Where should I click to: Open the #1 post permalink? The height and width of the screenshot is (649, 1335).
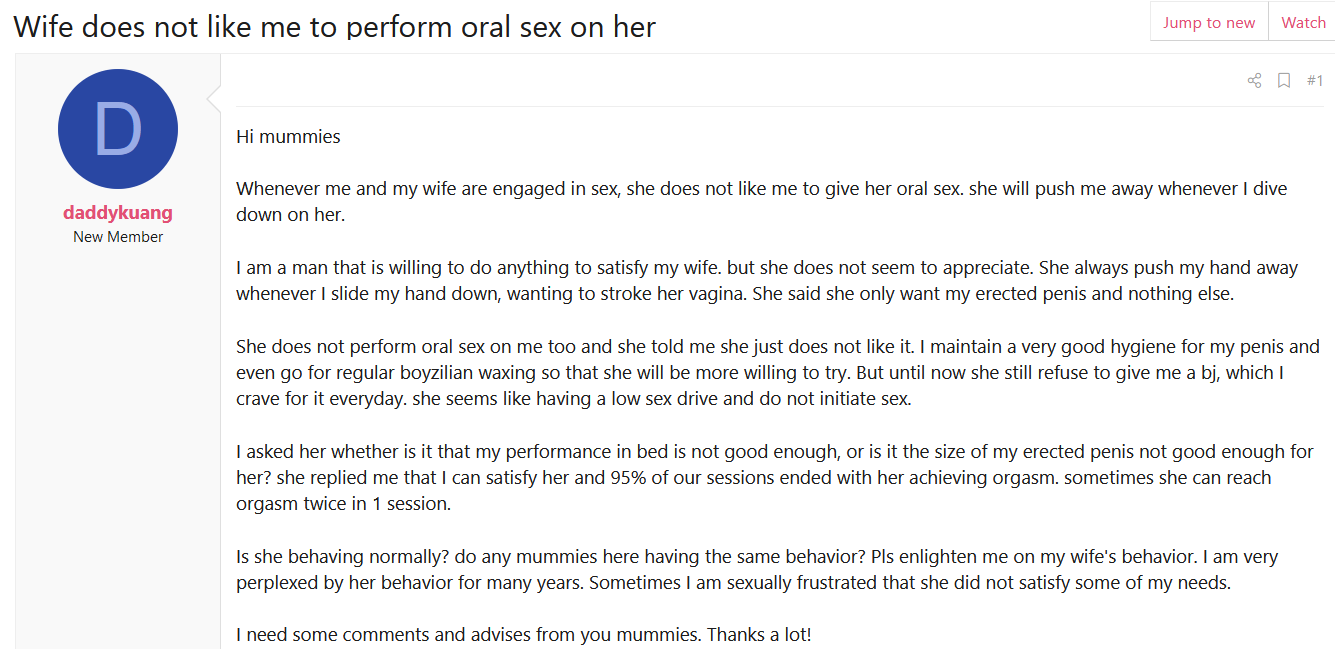click(x=1315, y=80)
